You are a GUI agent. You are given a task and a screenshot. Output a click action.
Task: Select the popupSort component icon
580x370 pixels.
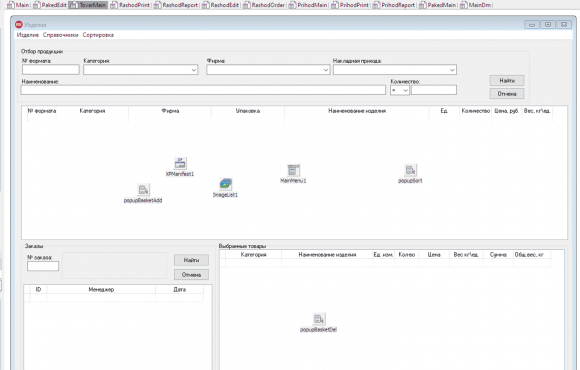click(410, 170)
